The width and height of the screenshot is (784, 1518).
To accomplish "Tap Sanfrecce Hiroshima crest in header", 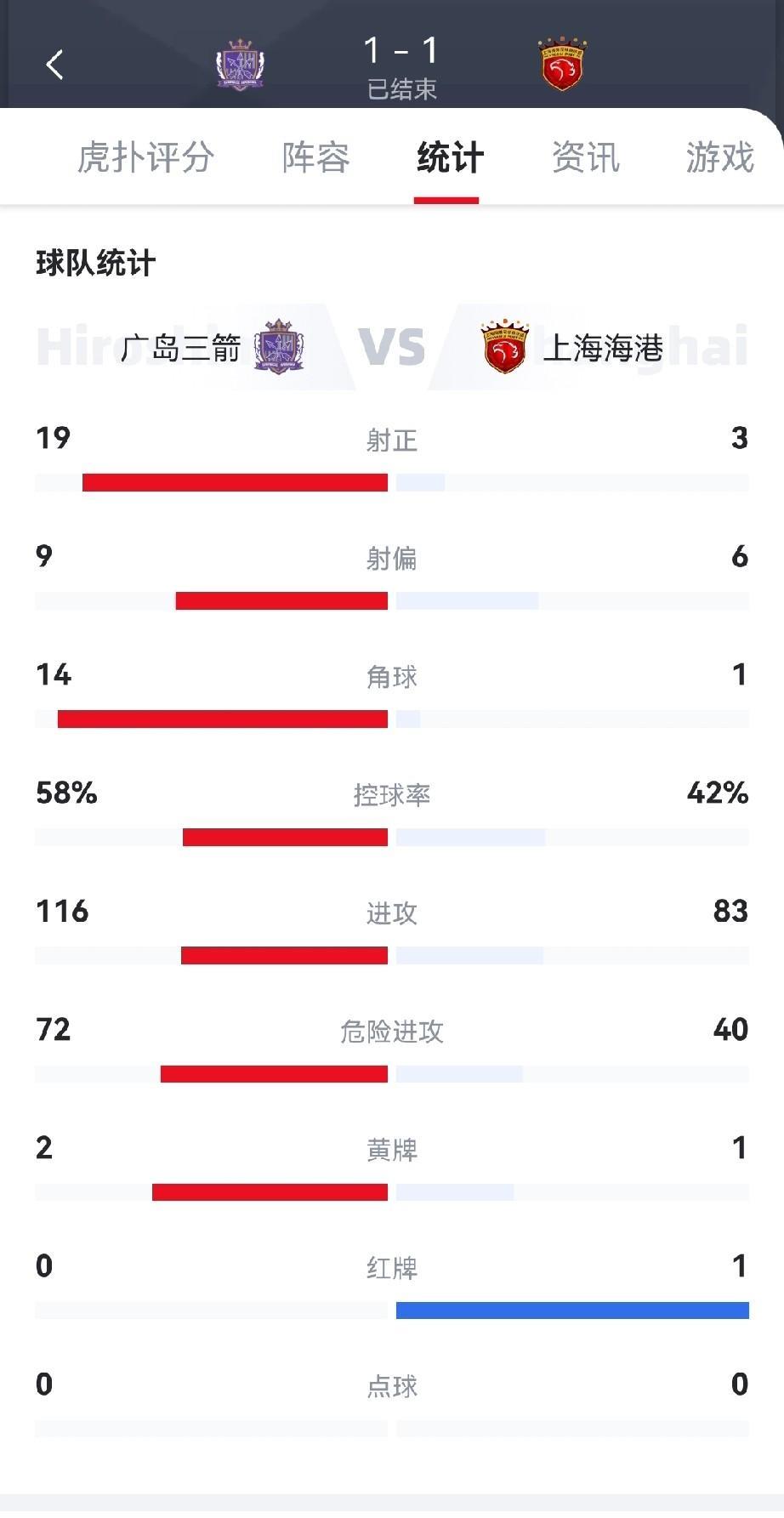I will point(240,65).
